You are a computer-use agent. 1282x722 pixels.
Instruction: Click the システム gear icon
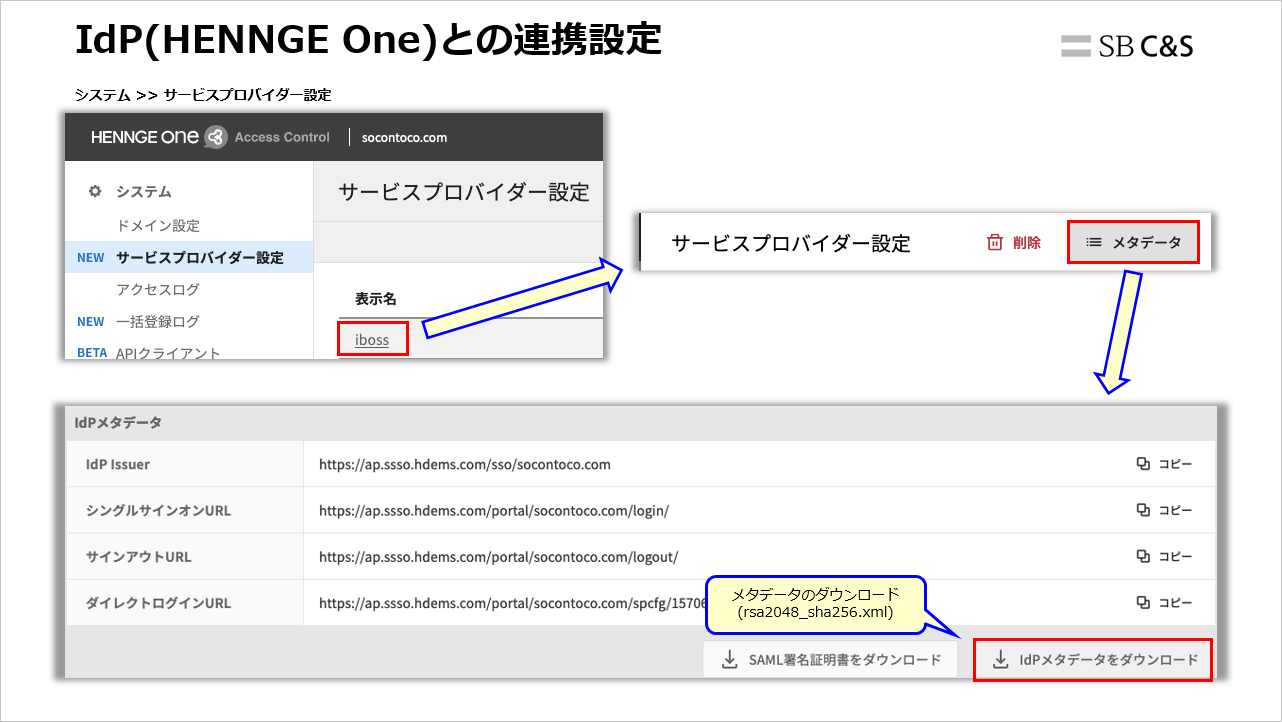click(95, 191)
